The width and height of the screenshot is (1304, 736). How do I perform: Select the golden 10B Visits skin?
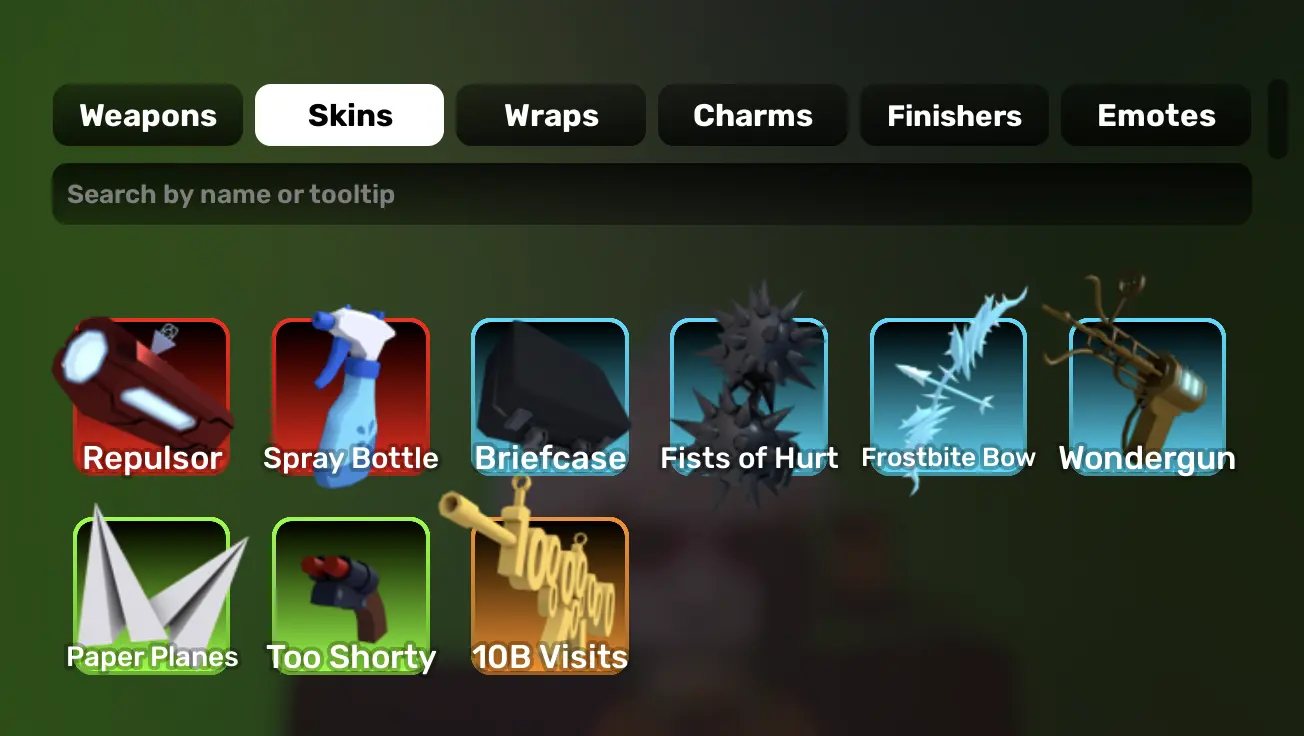pos(550,595)
